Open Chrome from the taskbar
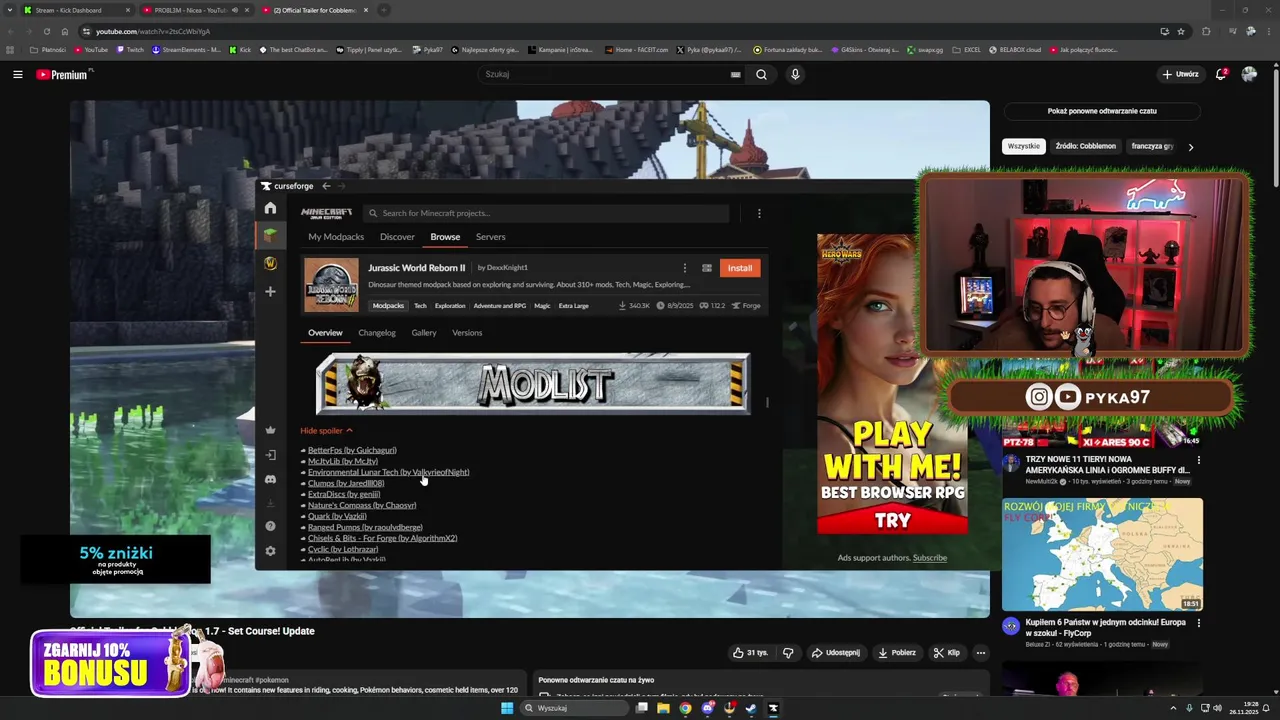Image resolution: width=1280 pixels, height=720 pixels. pos(685,708)
